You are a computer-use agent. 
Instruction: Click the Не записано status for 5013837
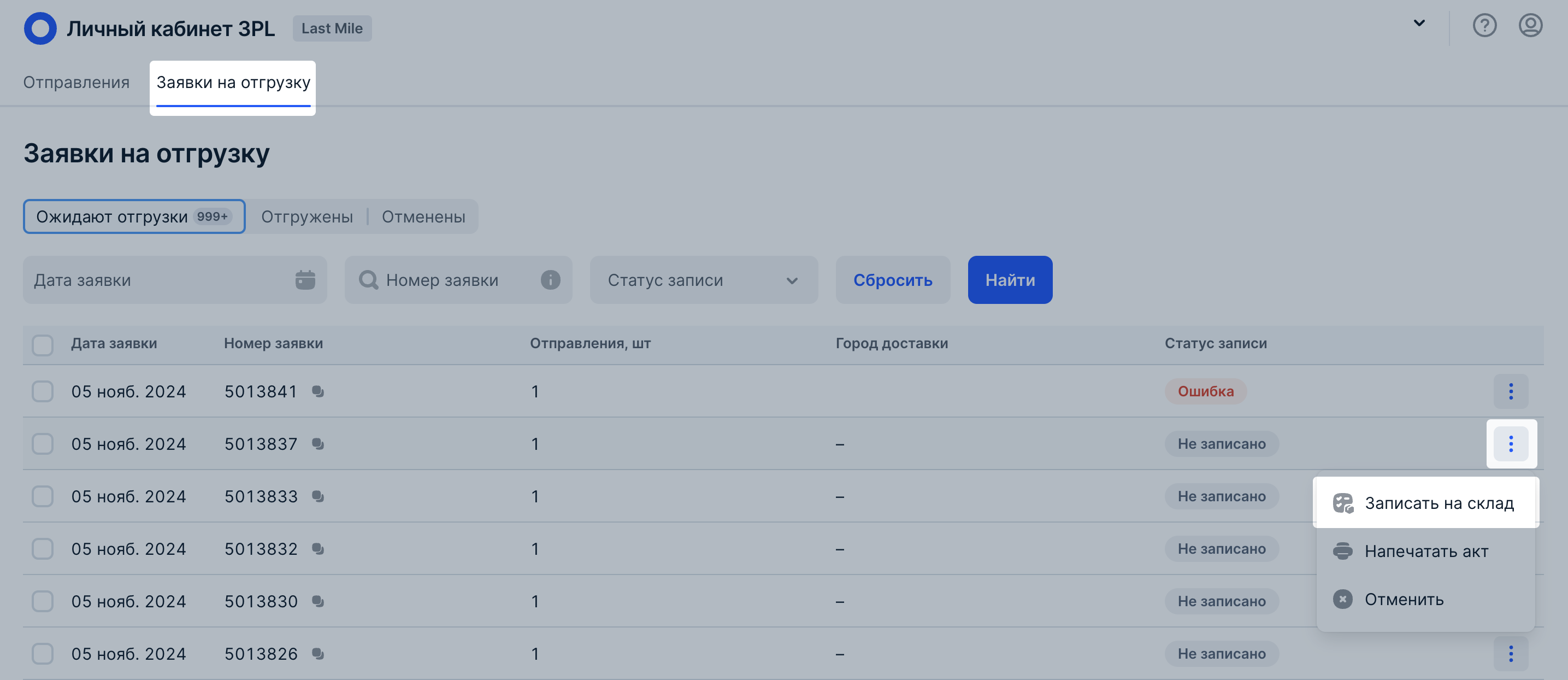[x=1221, y=444]
